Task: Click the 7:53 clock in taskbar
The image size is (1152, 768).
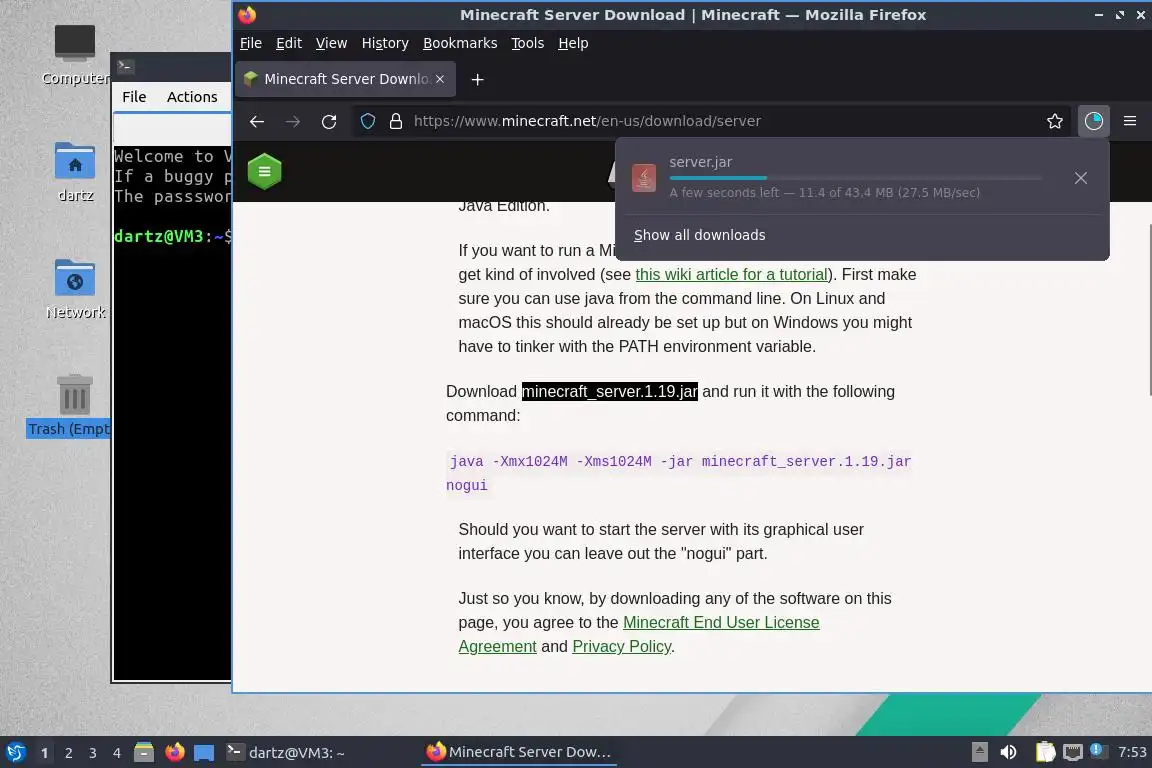Action: 1131,752
